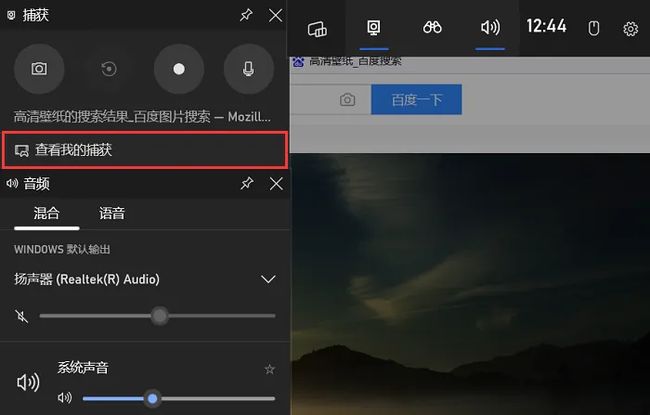
Task: Click the 百度一下 search button
Action: pos(416,100)
